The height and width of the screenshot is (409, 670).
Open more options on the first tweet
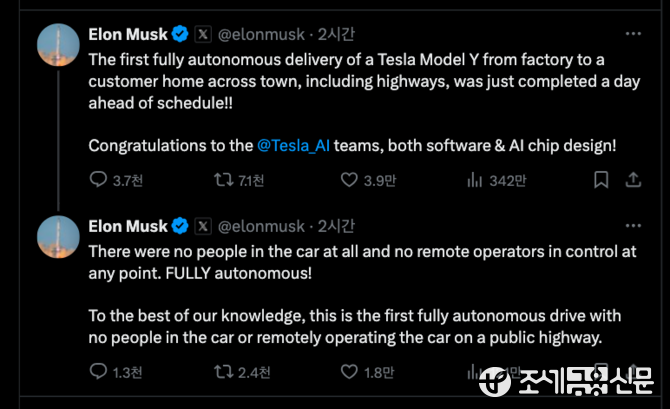tap(632, 33)
